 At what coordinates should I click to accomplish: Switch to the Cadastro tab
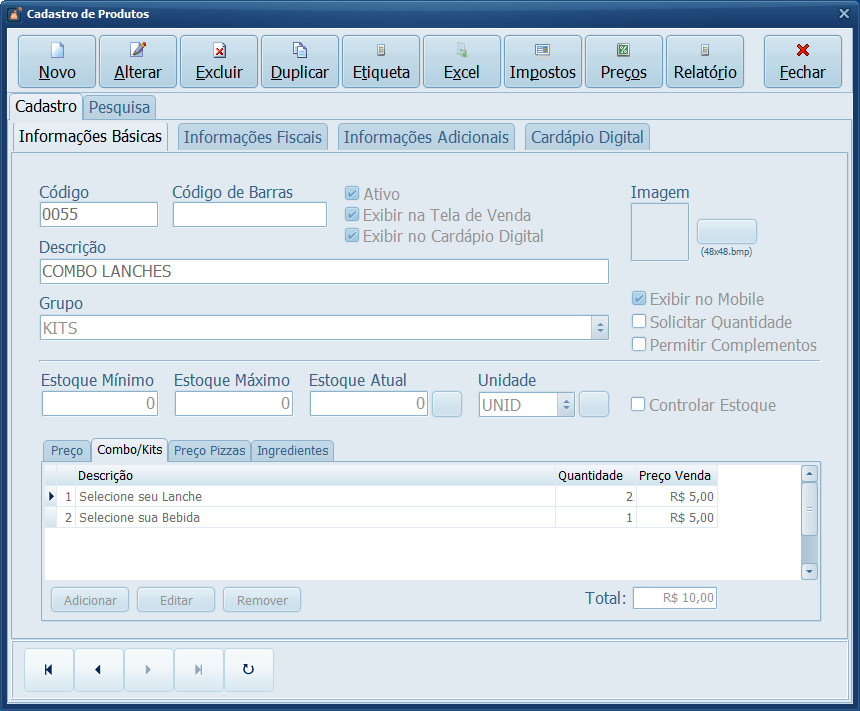tap(46, 106)
